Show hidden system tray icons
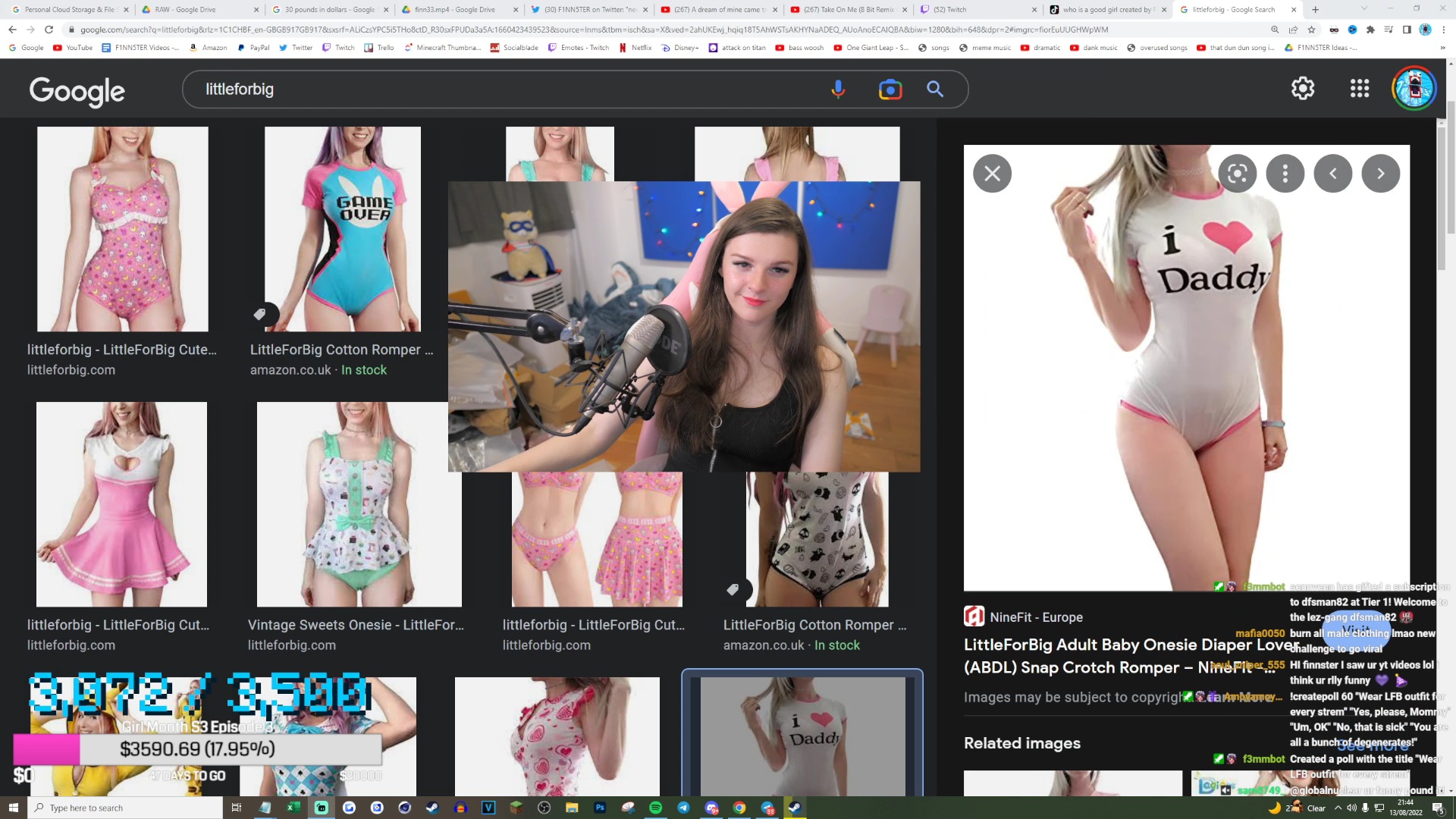Image resolution: width=1456 pixels, height=819 pixels. click(x=1338, y=808)
